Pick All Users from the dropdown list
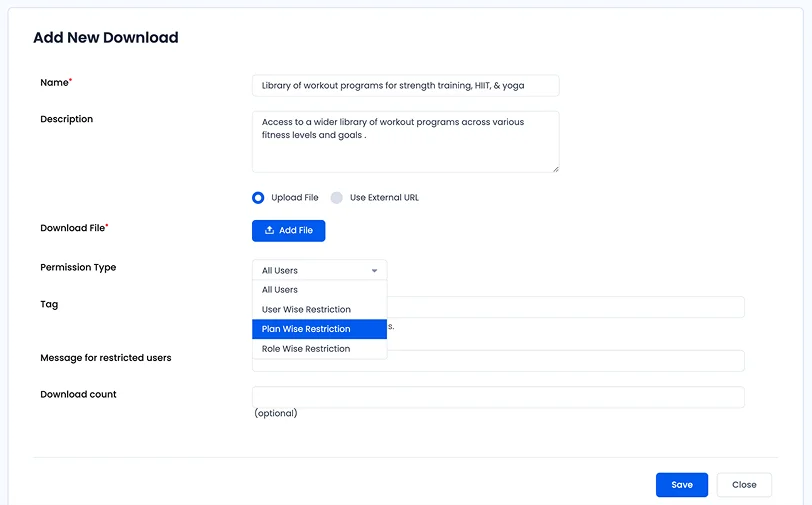The image size is (812, 505). pos(280,290)
